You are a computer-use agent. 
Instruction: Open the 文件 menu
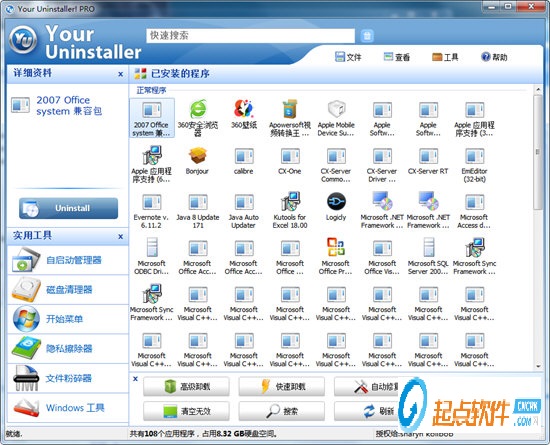(348, 57)
